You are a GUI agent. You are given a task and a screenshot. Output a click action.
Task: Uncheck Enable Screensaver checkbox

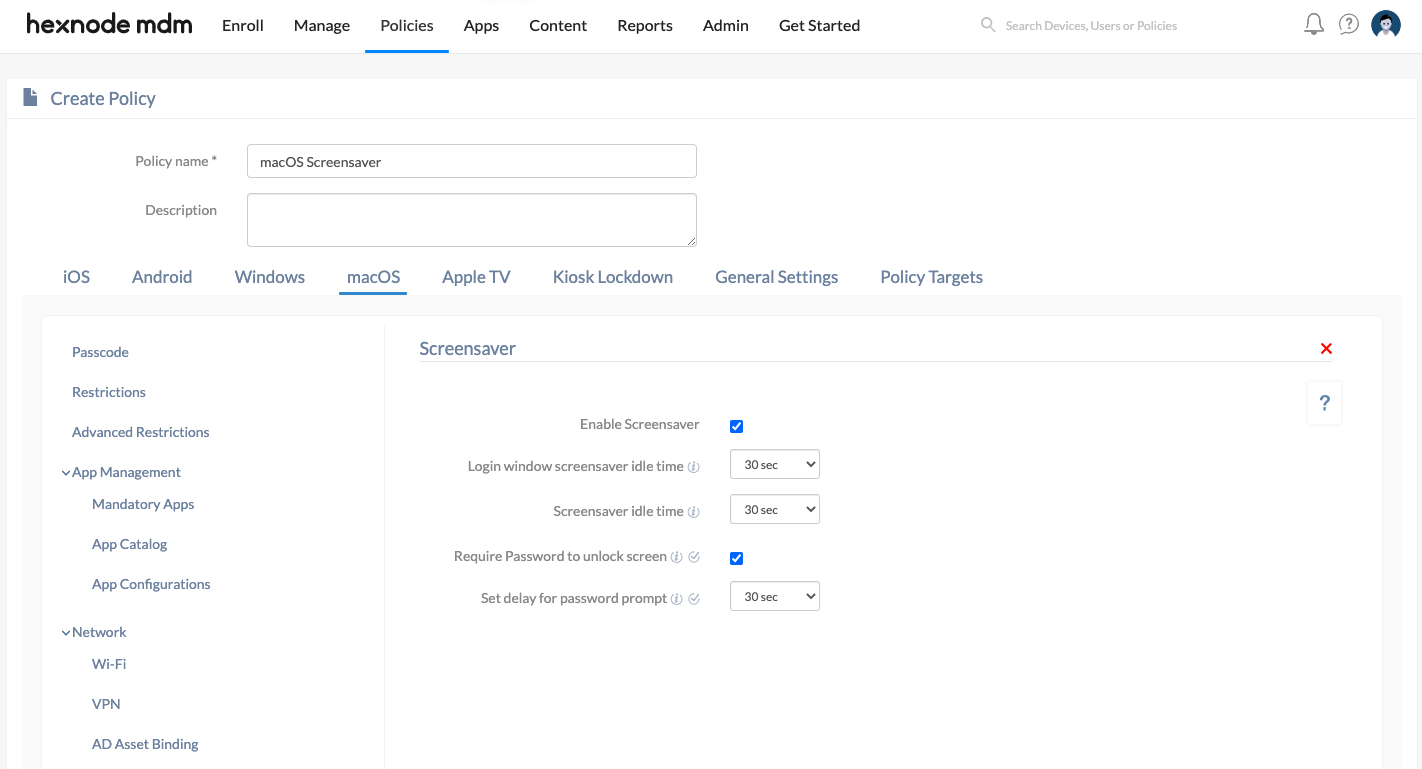736,426
